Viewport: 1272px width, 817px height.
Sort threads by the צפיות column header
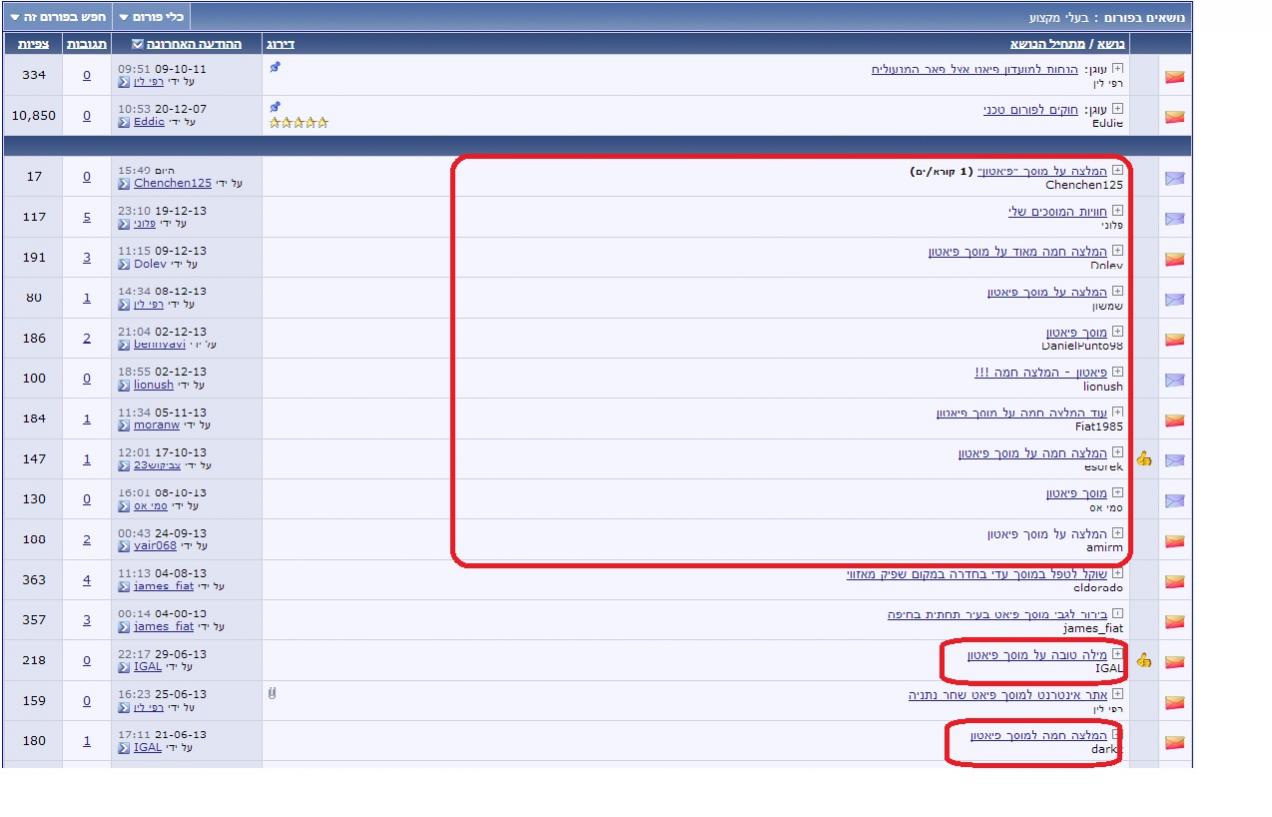pos(34,45)
